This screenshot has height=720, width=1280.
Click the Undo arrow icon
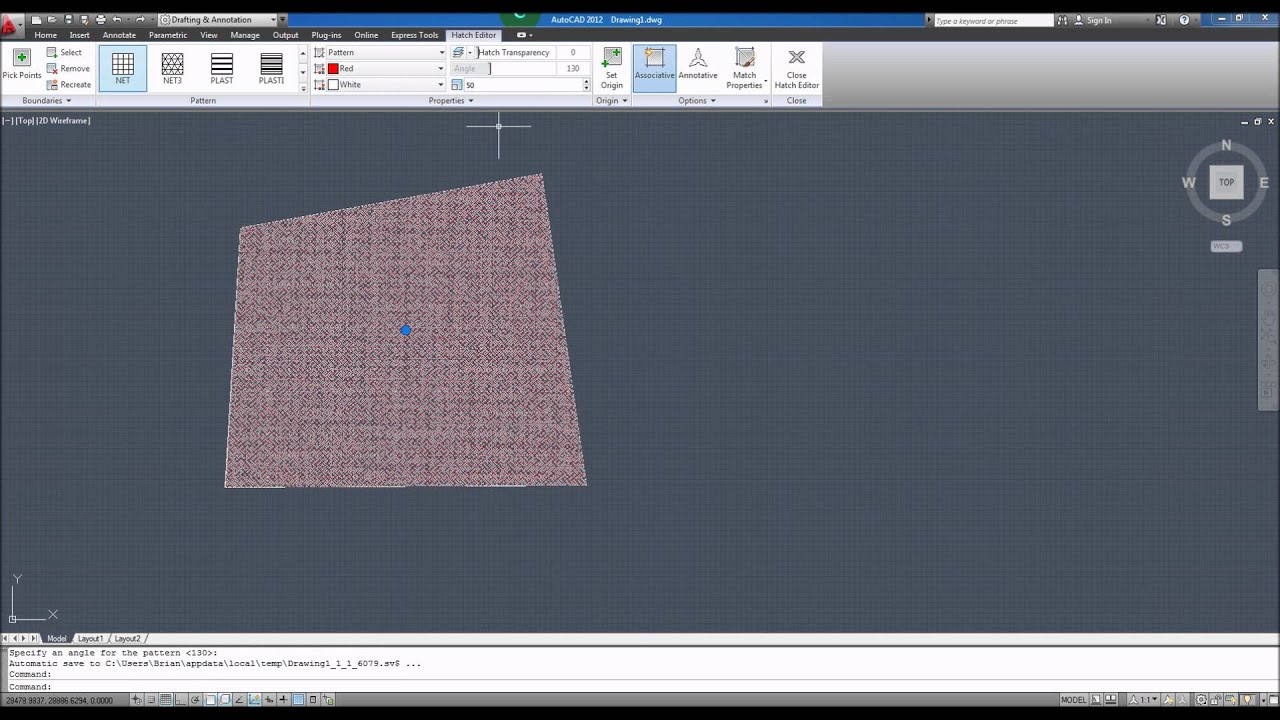117,20
